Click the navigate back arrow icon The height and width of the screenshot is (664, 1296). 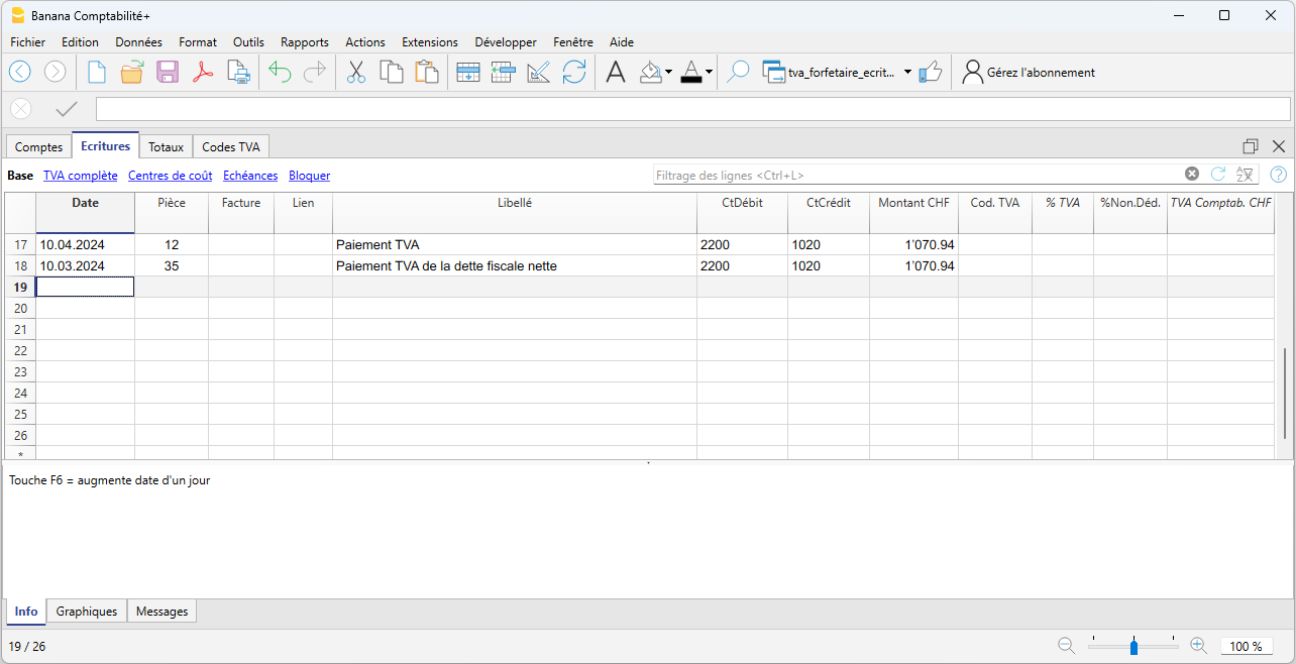[x=20, y=72]
